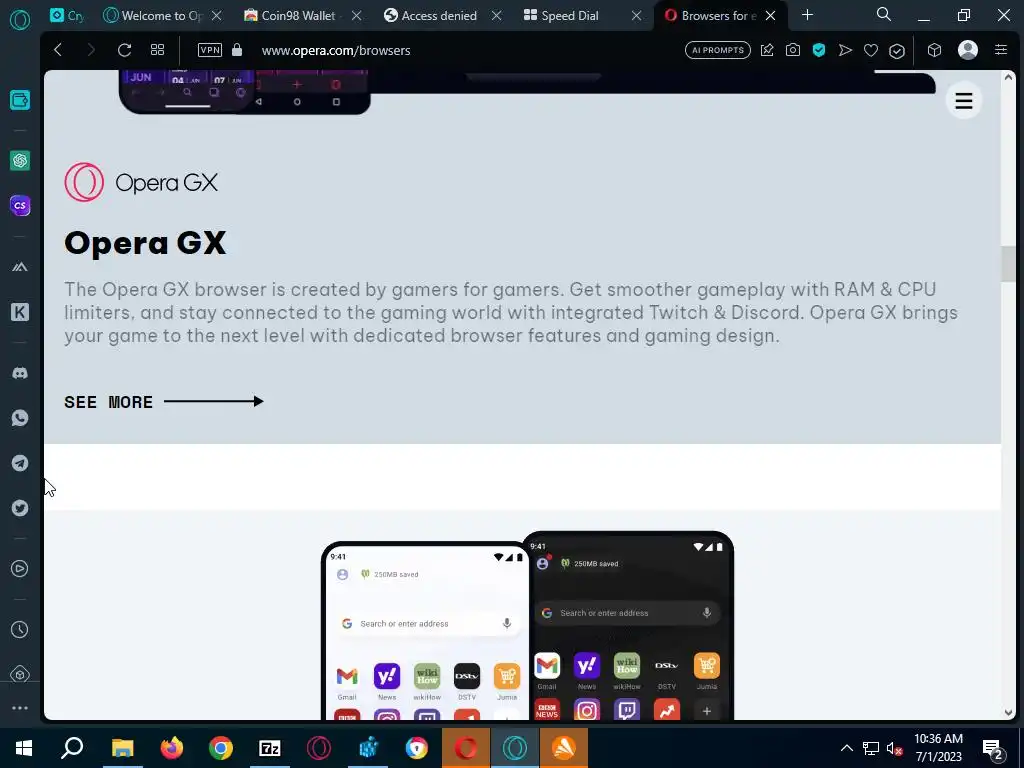Close the Welcome to Opera tab

point(217,16)
